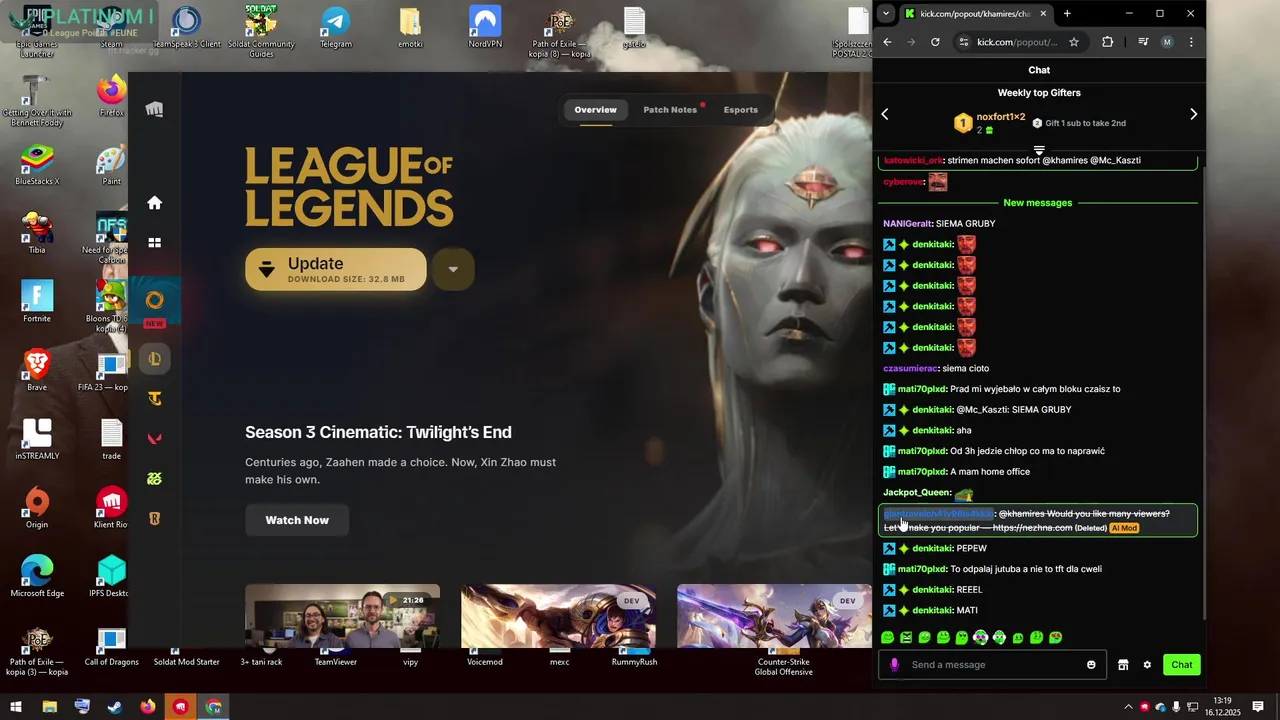This screenshot has height=720, width=1280.
Task: Open Chrome extensions menu
Action: coord(1107,42)
